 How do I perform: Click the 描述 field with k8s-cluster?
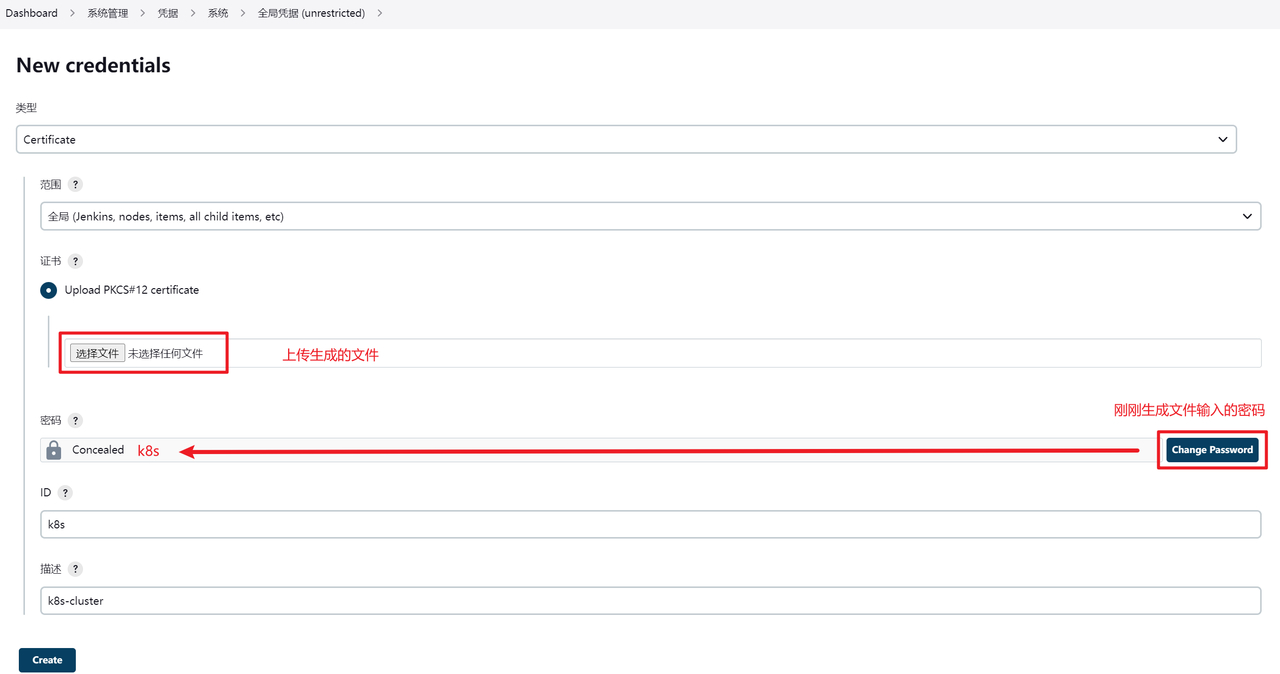(650, 601)
